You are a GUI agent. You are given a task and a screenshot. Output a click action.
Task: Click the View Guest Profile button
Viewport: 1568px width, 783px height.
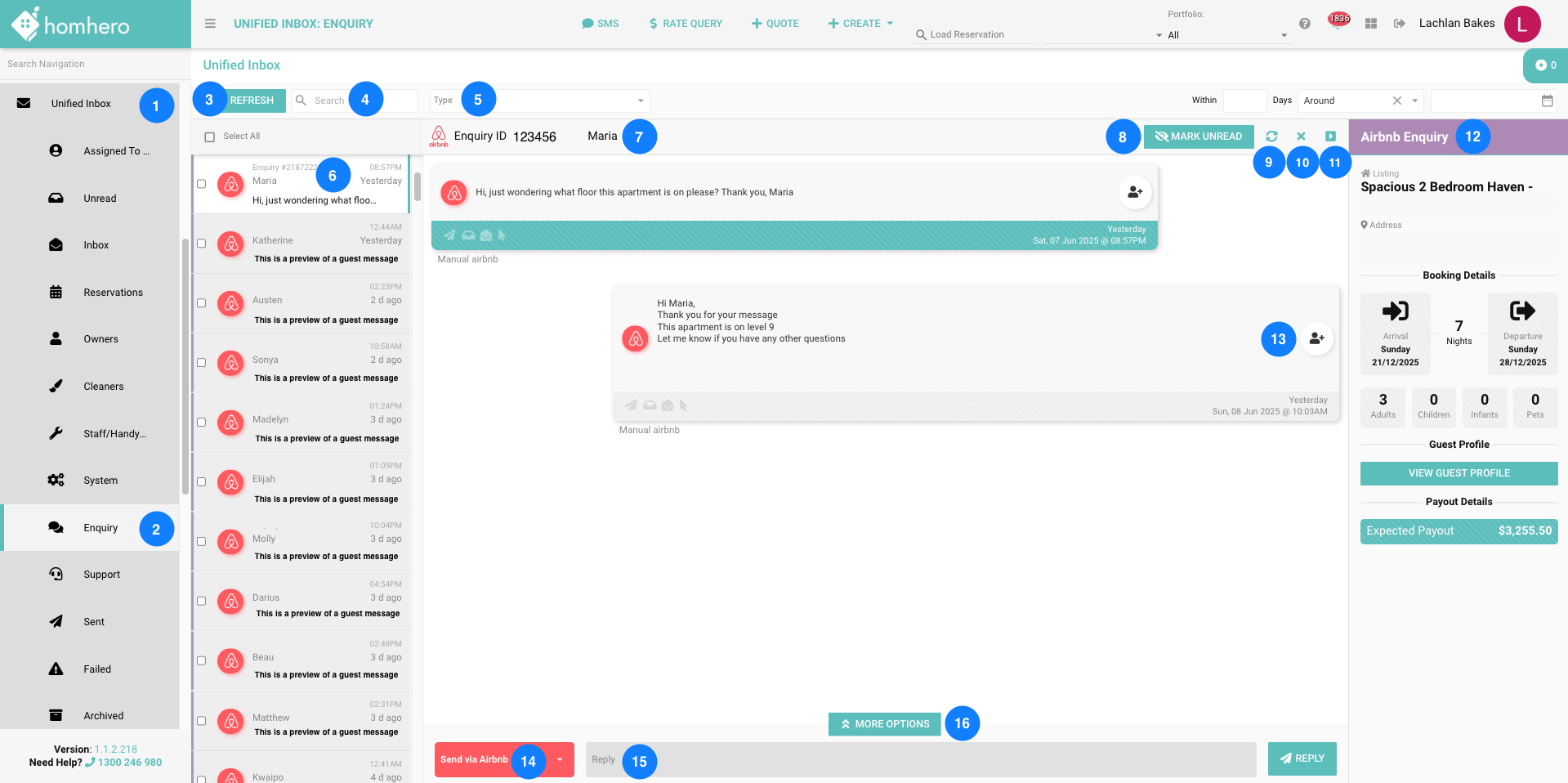(1459, 473)
